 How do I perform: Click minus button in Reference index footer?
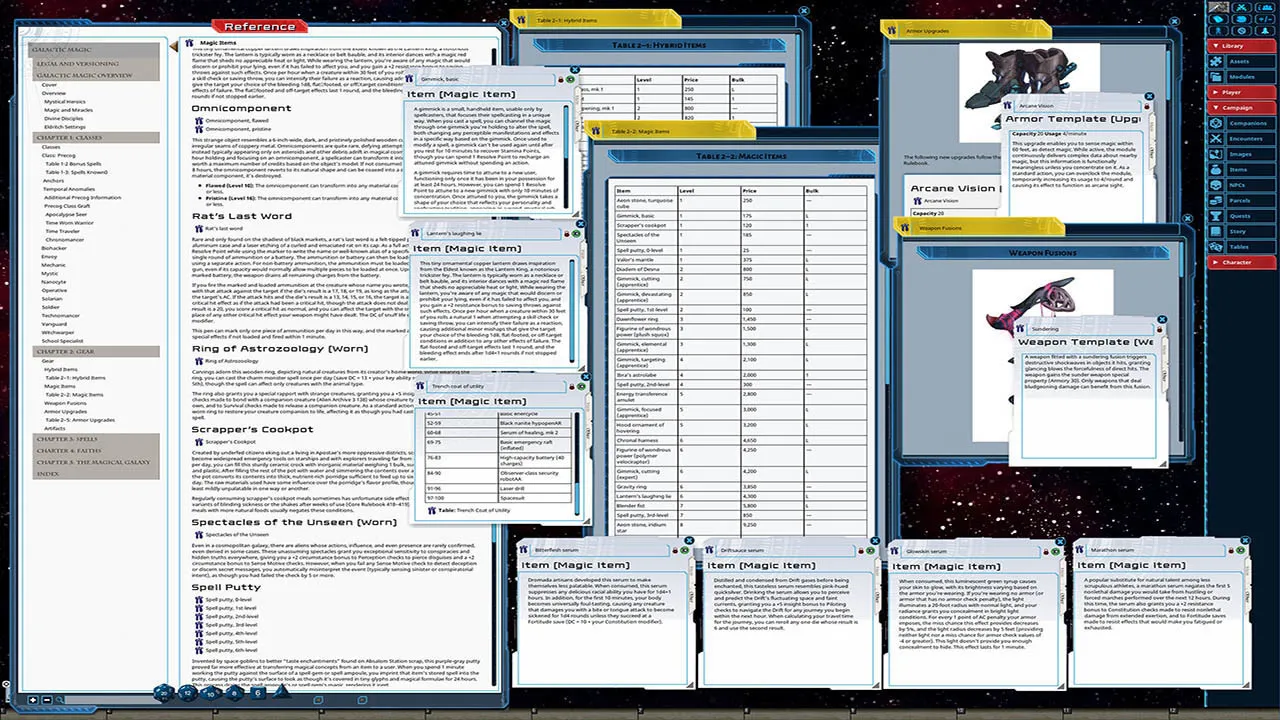(47, 700)
